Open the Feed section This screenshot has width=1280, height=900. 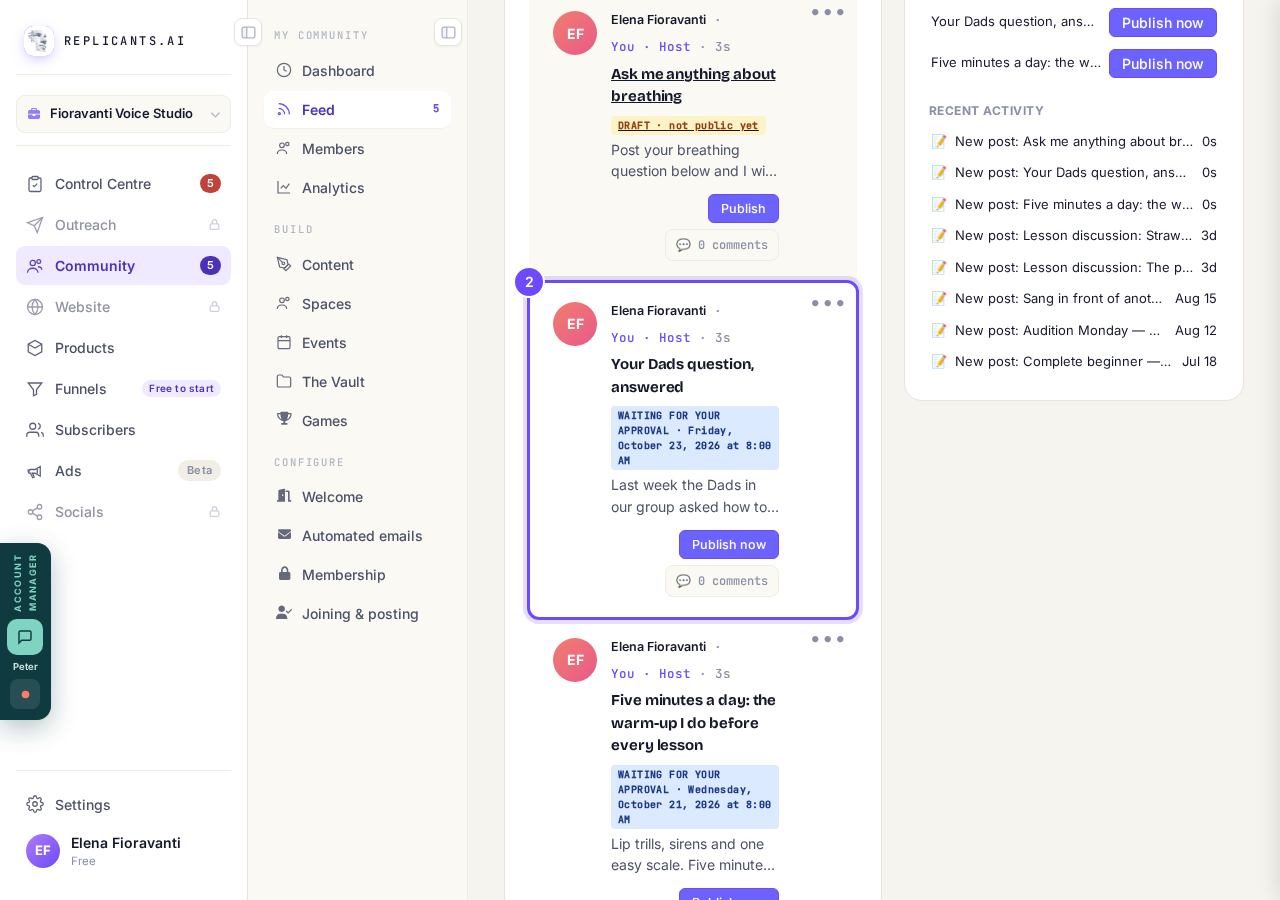coord(357,109)
